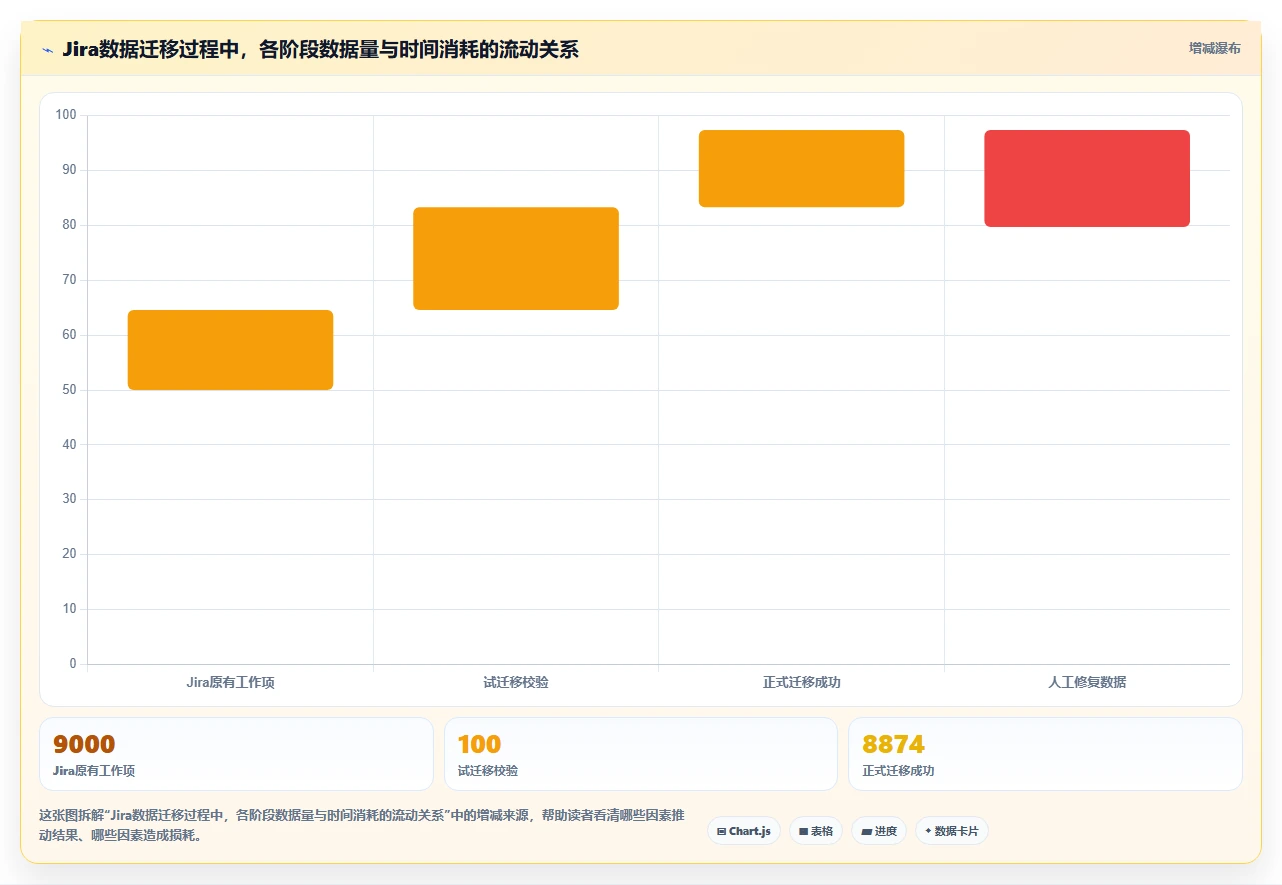Click the x-axis label 正式迁移成功
1282x885 pixels.
(x=801, y=683)
